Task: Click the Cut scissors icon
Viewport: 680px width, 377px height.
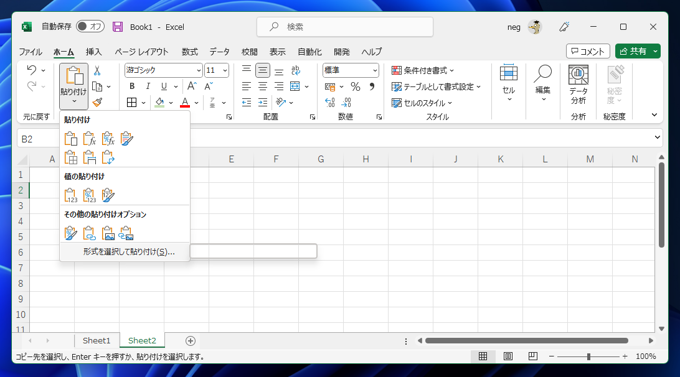Action: tap(97, 71)
